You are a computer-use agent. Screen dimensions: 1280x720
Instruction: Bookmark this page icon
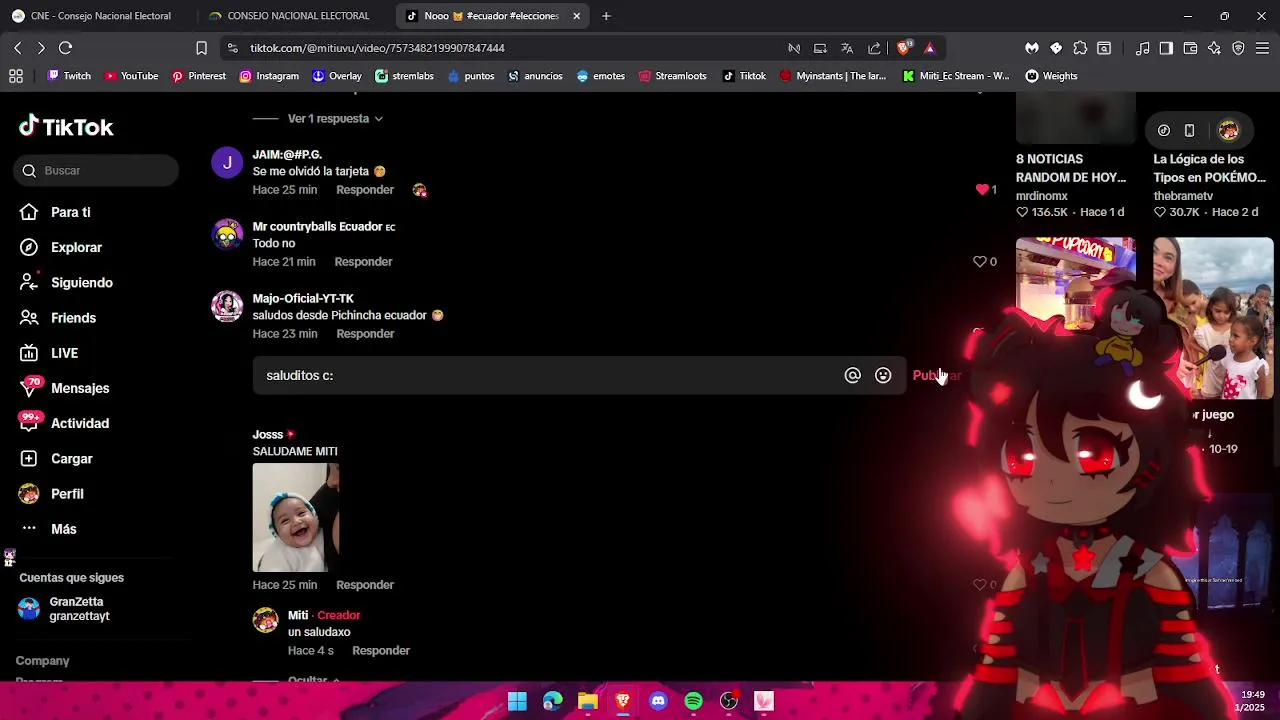click(x=201, y=48)
